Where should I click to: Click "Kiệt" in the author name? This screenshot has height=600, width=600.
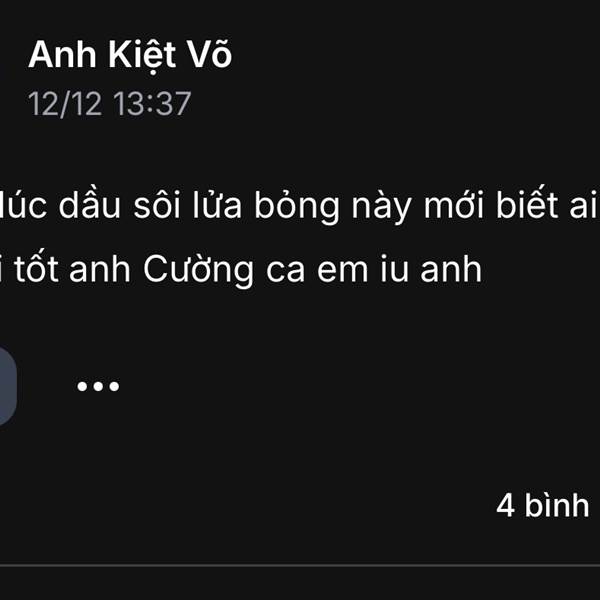click(142, 56)
